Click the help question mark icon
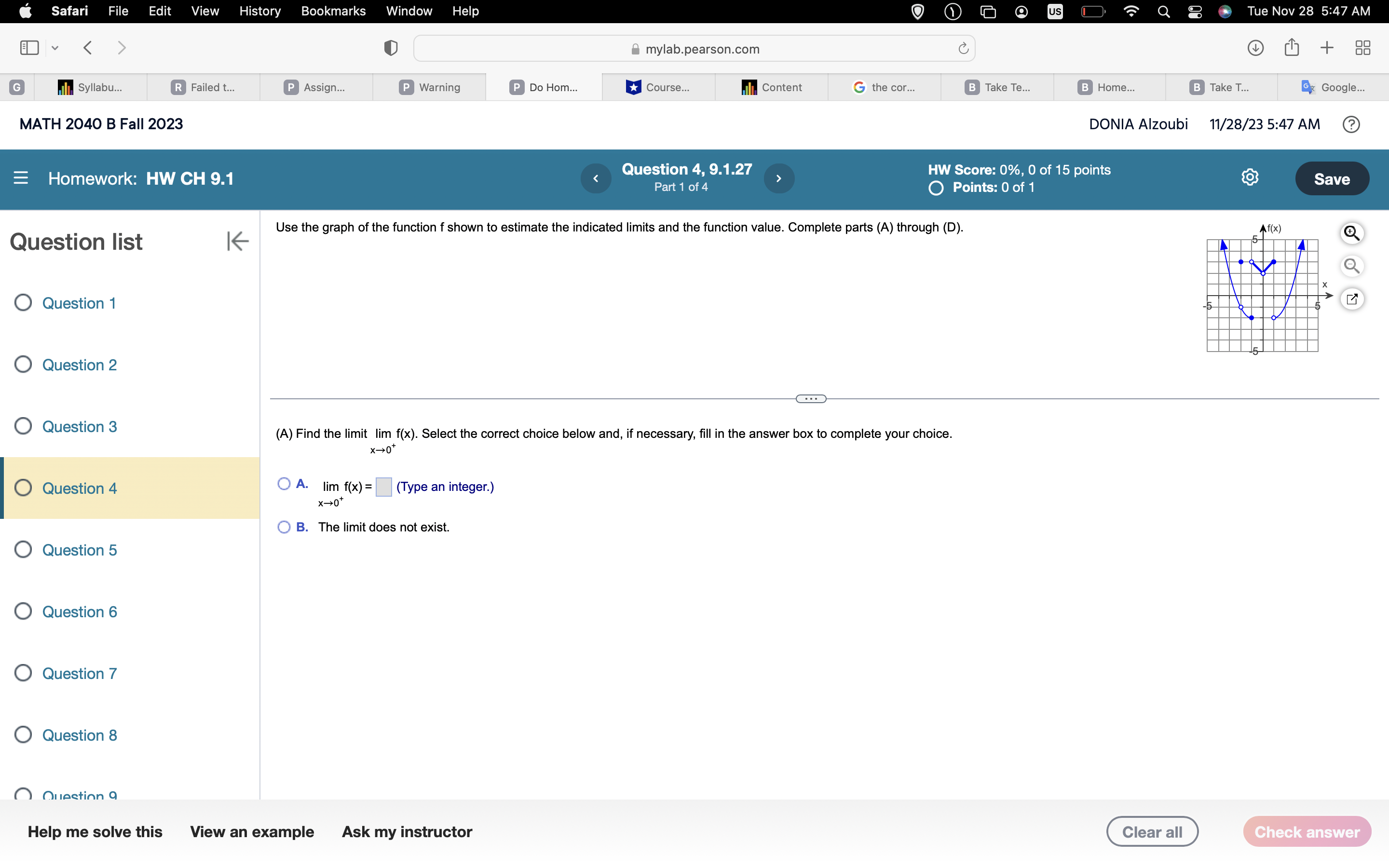 [1350, 124]
